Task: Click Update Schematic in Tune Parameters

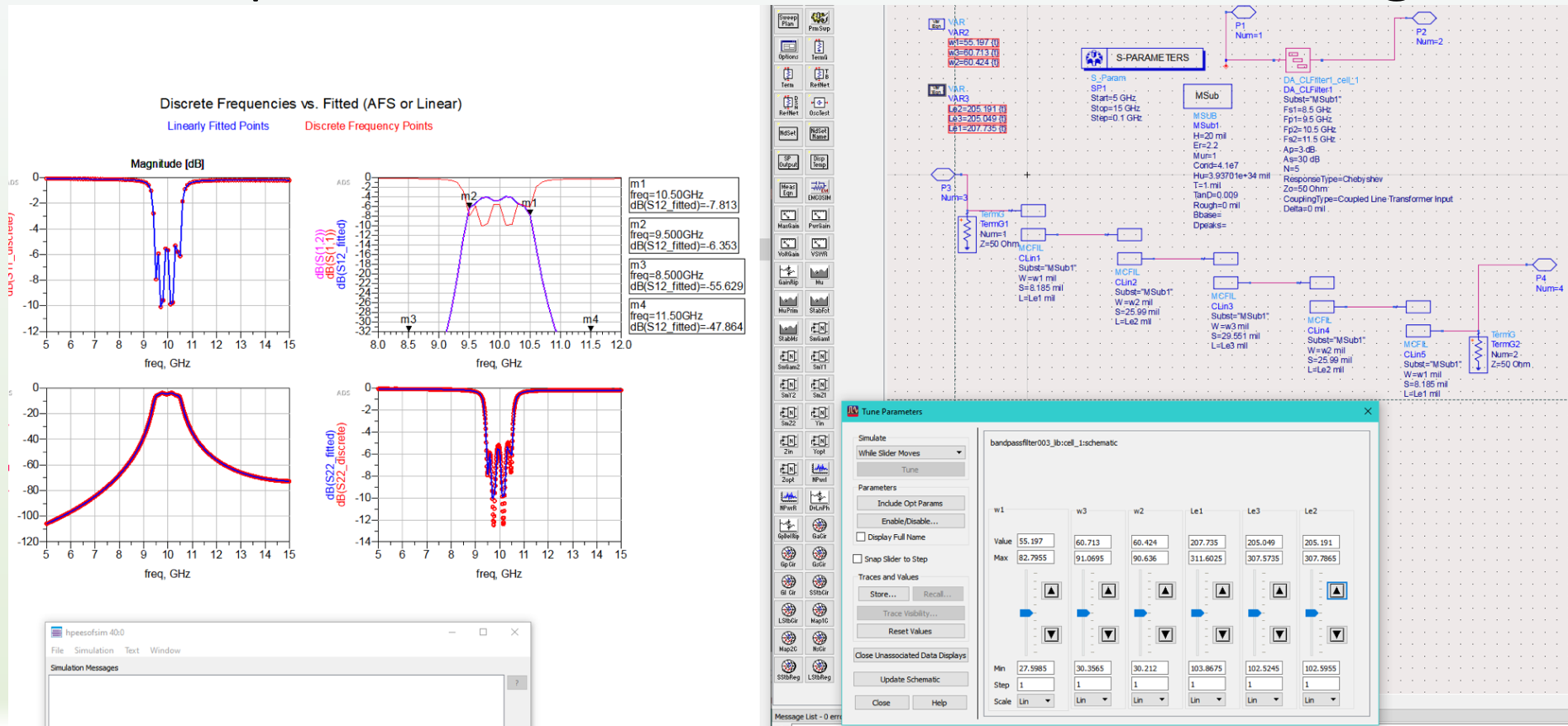Action: pyautogui.click(x=910, y=679)
